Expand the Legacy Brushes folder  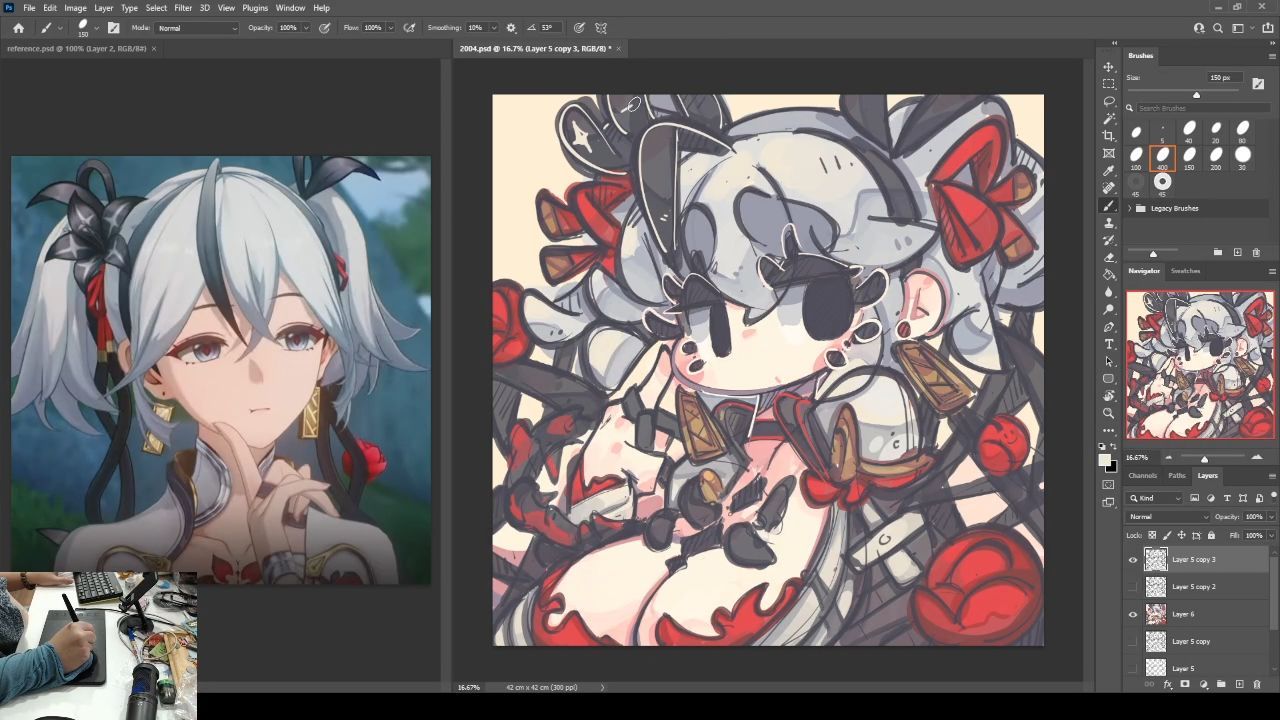click(x=1130, y=208)
